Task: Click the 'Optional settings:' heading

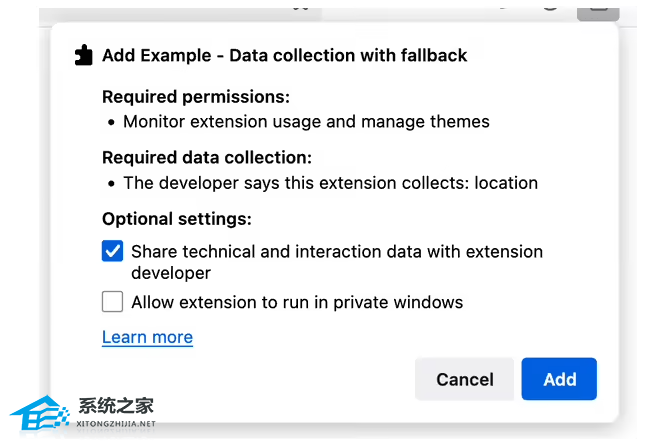Action: coord(177,219)
